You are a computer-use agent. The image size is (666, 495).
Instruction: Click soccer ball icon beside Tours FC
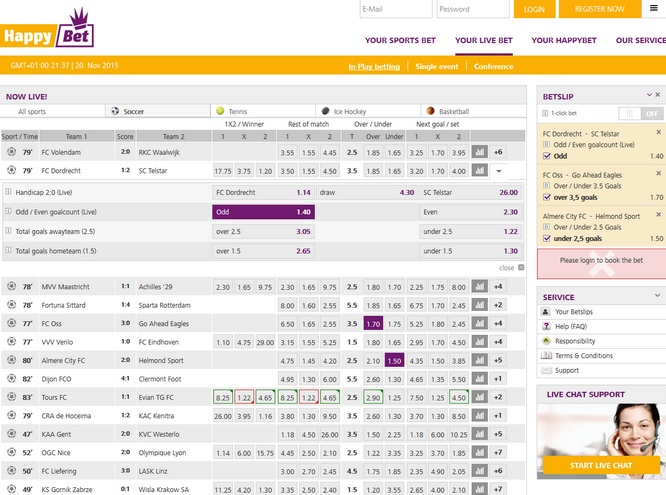(11, 397)
